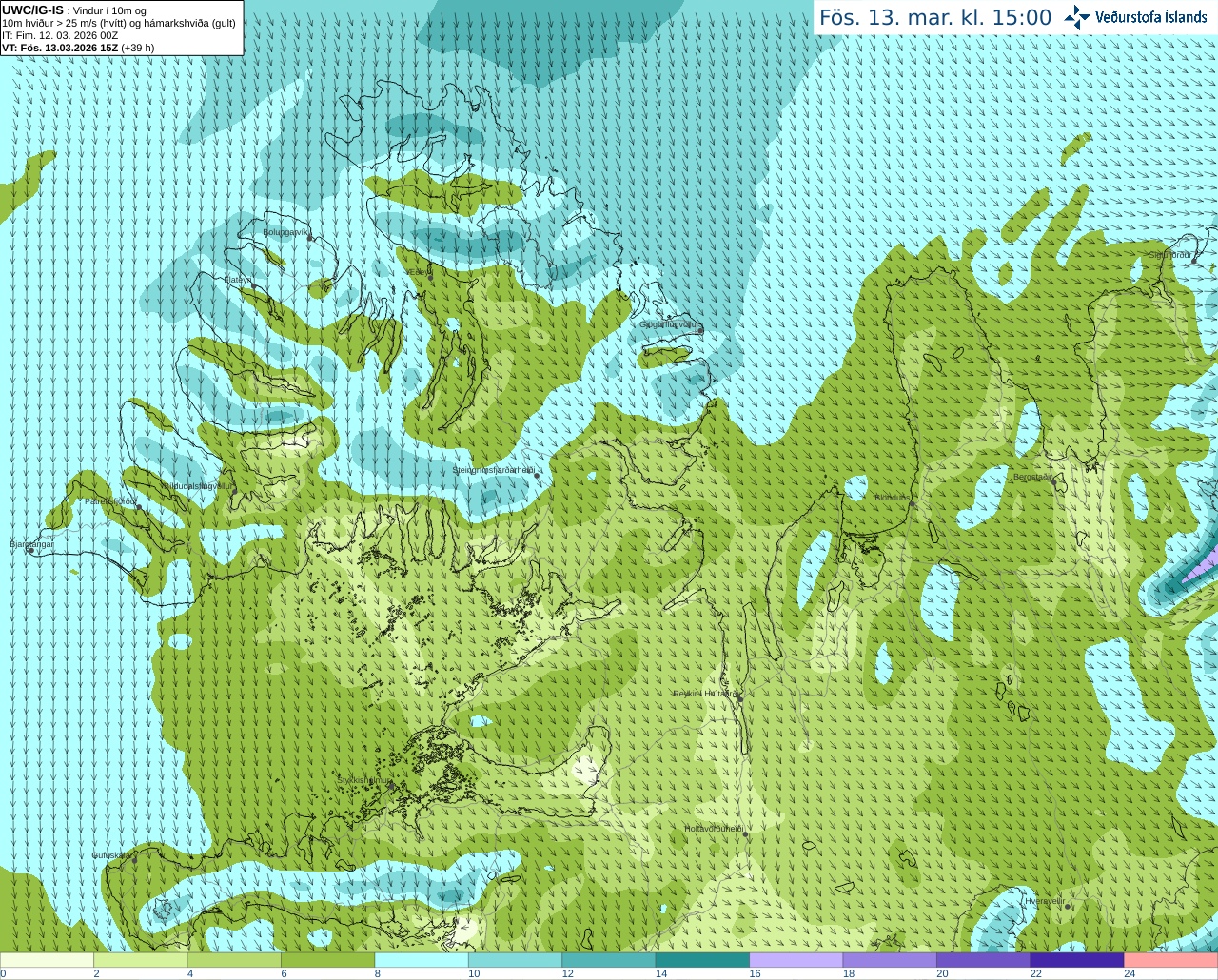The height and width of the screenshot is (980, 1218).
Task: Select the 6–8 m/s olive green swatch
Action: (328, 960)
